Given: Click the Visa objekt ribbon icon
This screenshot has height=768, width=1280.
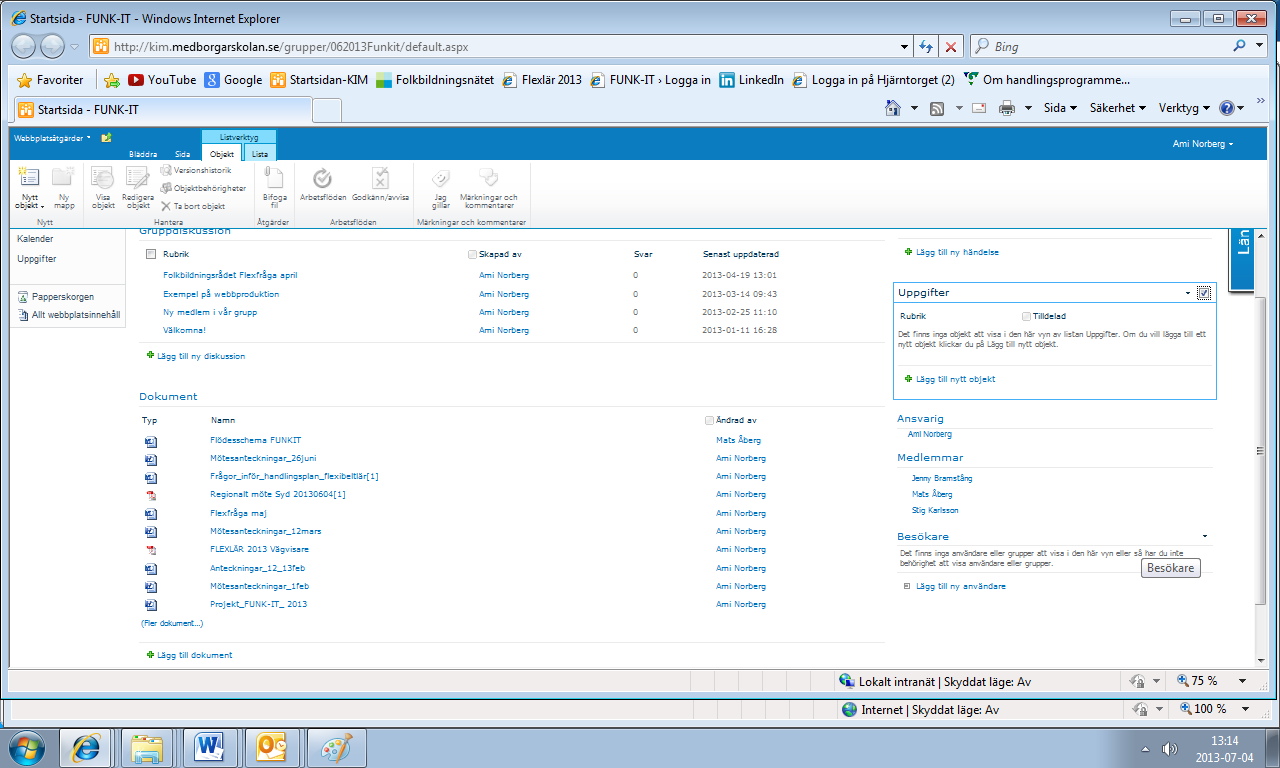Looking at the screenshot, I should pos(103,187).
